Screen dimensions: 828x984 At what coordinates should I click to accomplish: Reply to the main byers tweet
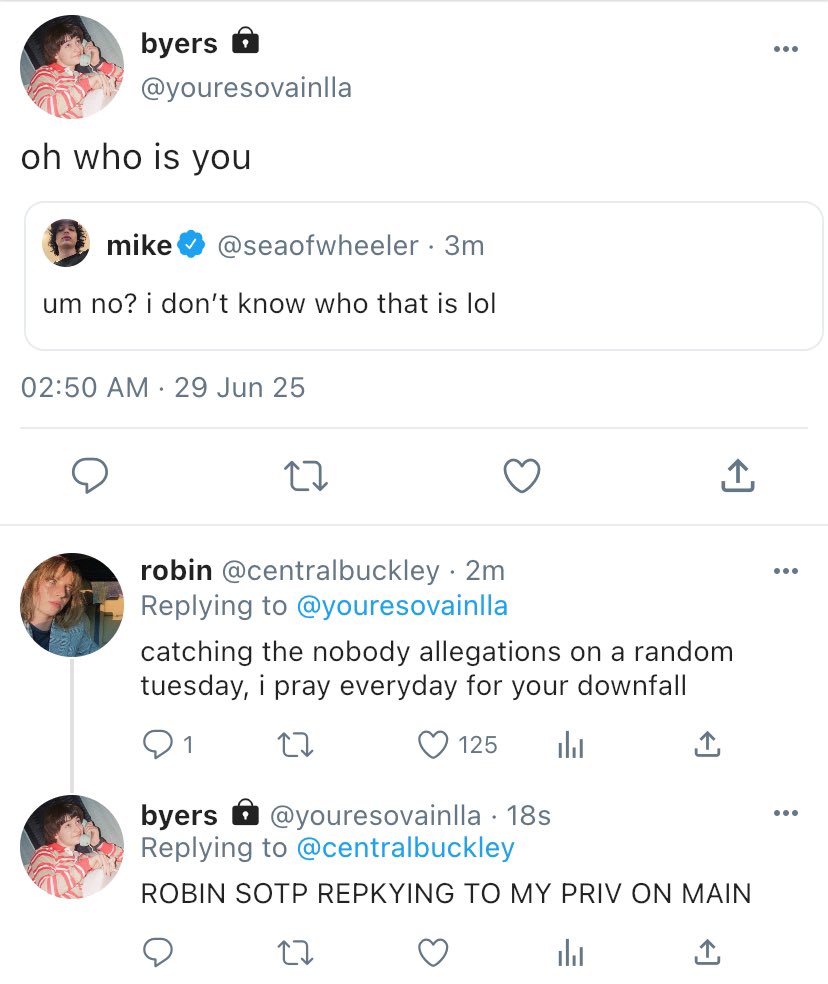[x=90, y=476]
